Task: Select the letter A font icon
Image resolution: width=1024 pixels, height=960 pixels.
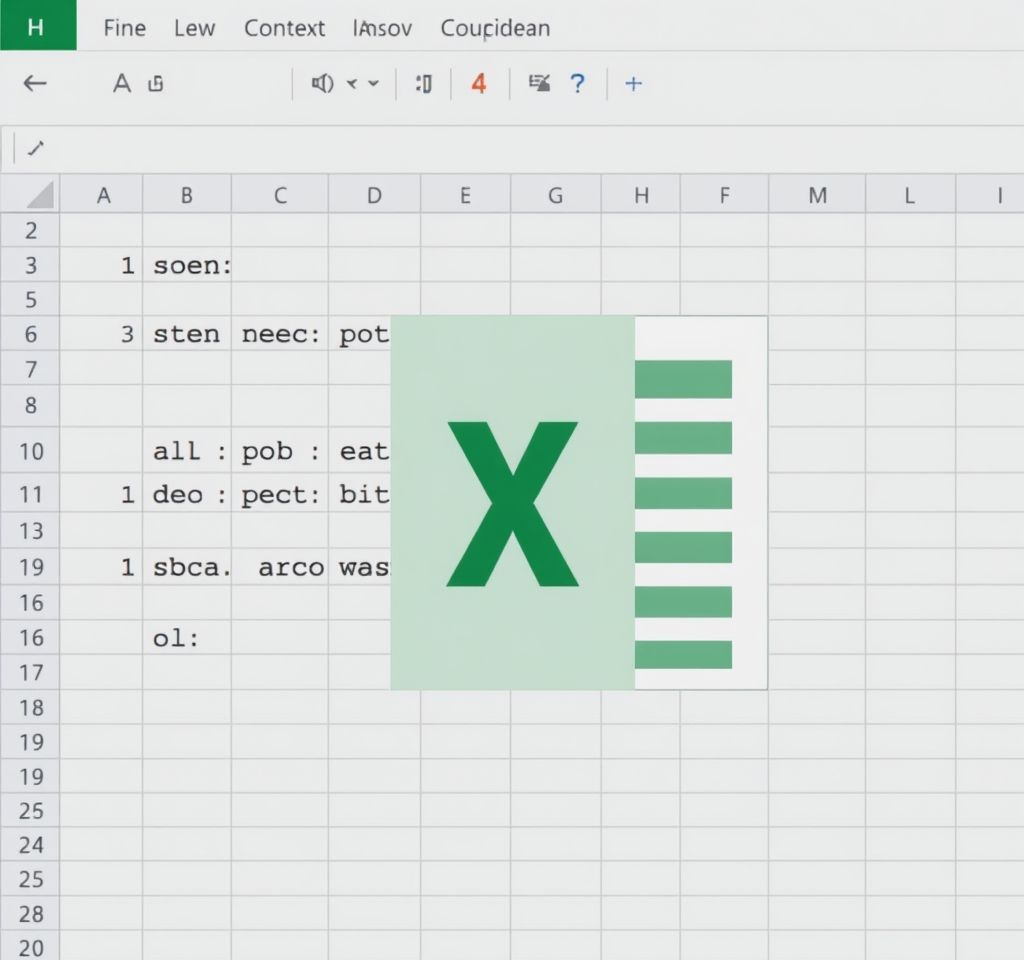Action: (x=121, y=84)
